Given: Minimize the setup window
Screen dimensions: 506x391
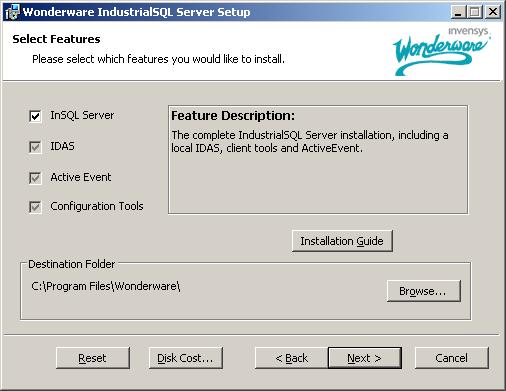Looking at the screenshot, I should 459,12.
